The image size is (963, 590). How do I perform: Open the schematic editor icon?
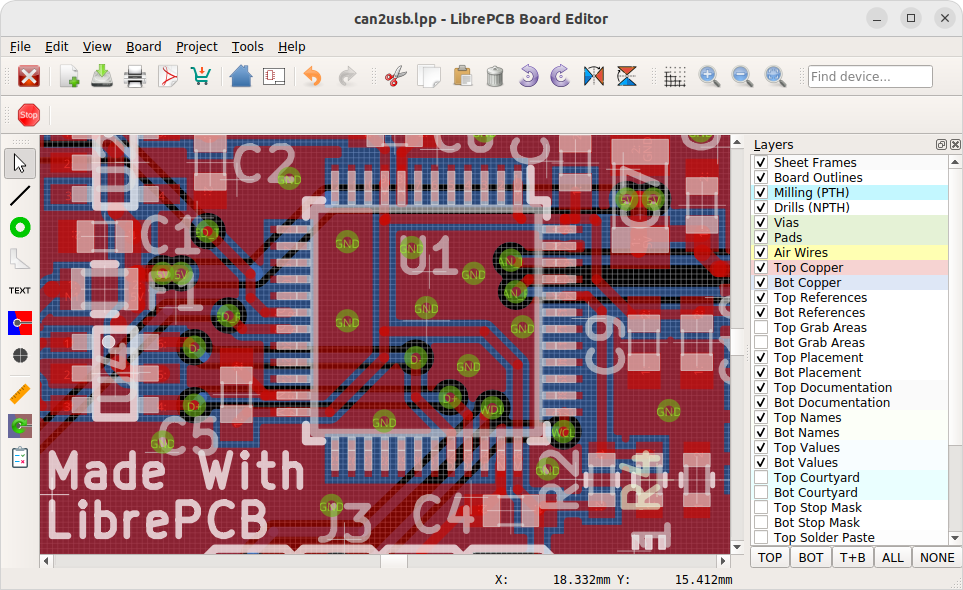click(274, 76)
